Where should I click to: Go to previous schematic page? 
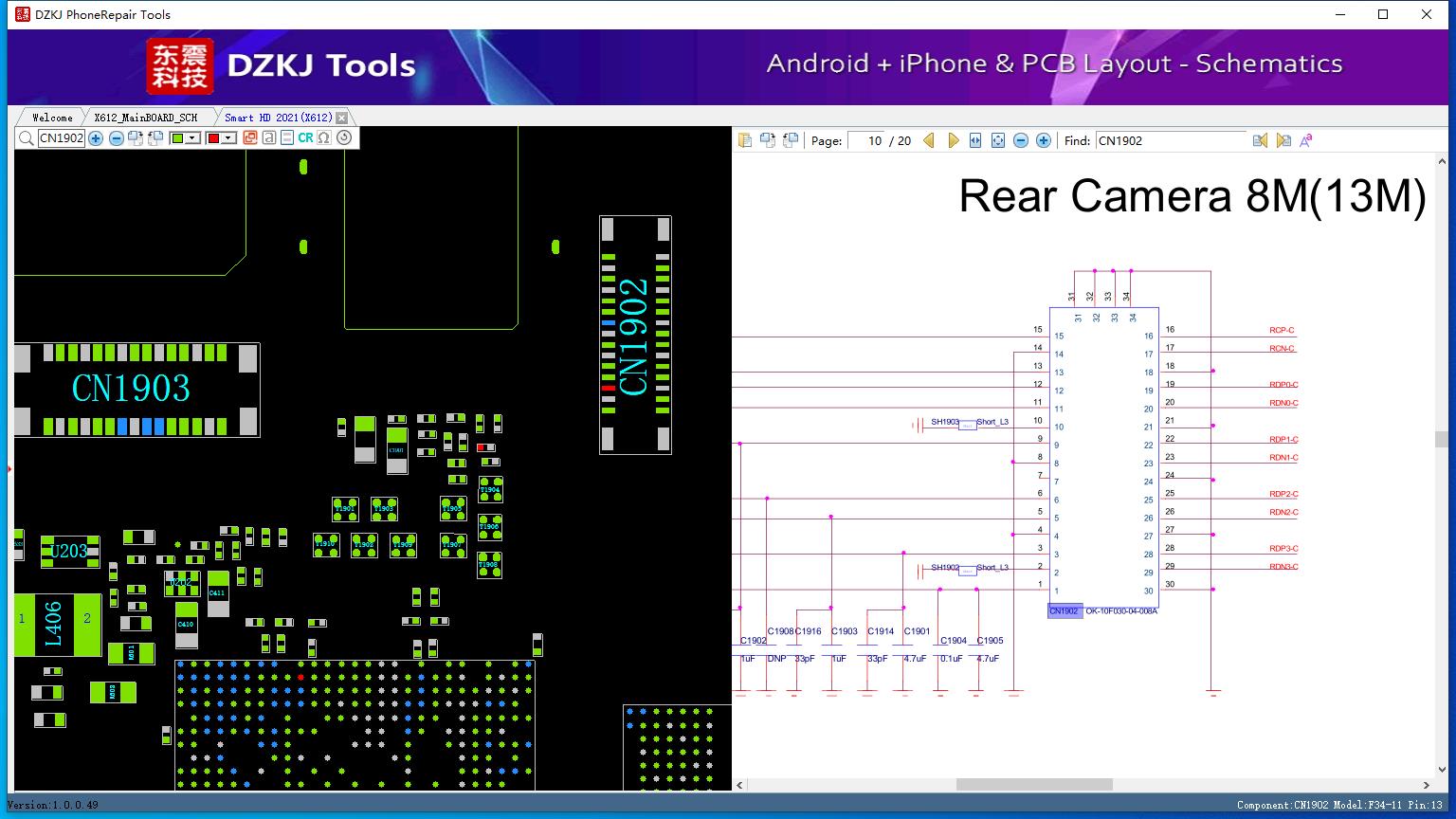coord(929,140)
